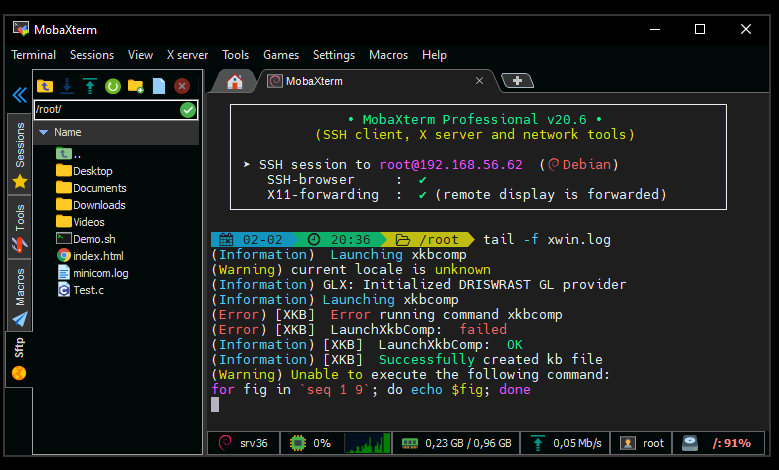Click the parent folder icon in SFTP toolbar
Screen dimensions: 779x470
tap(44, 86)
